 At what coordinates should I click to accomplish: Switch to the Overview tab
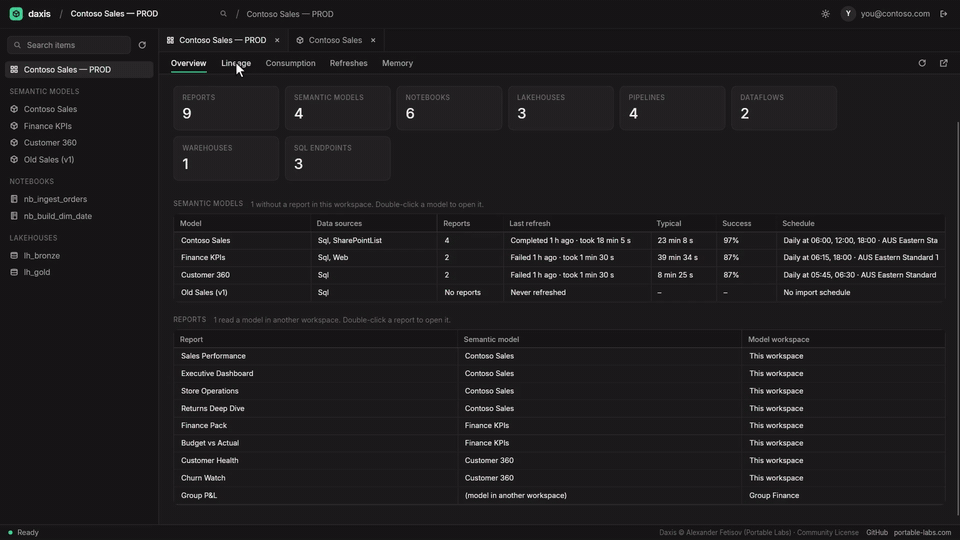(189, 63)
